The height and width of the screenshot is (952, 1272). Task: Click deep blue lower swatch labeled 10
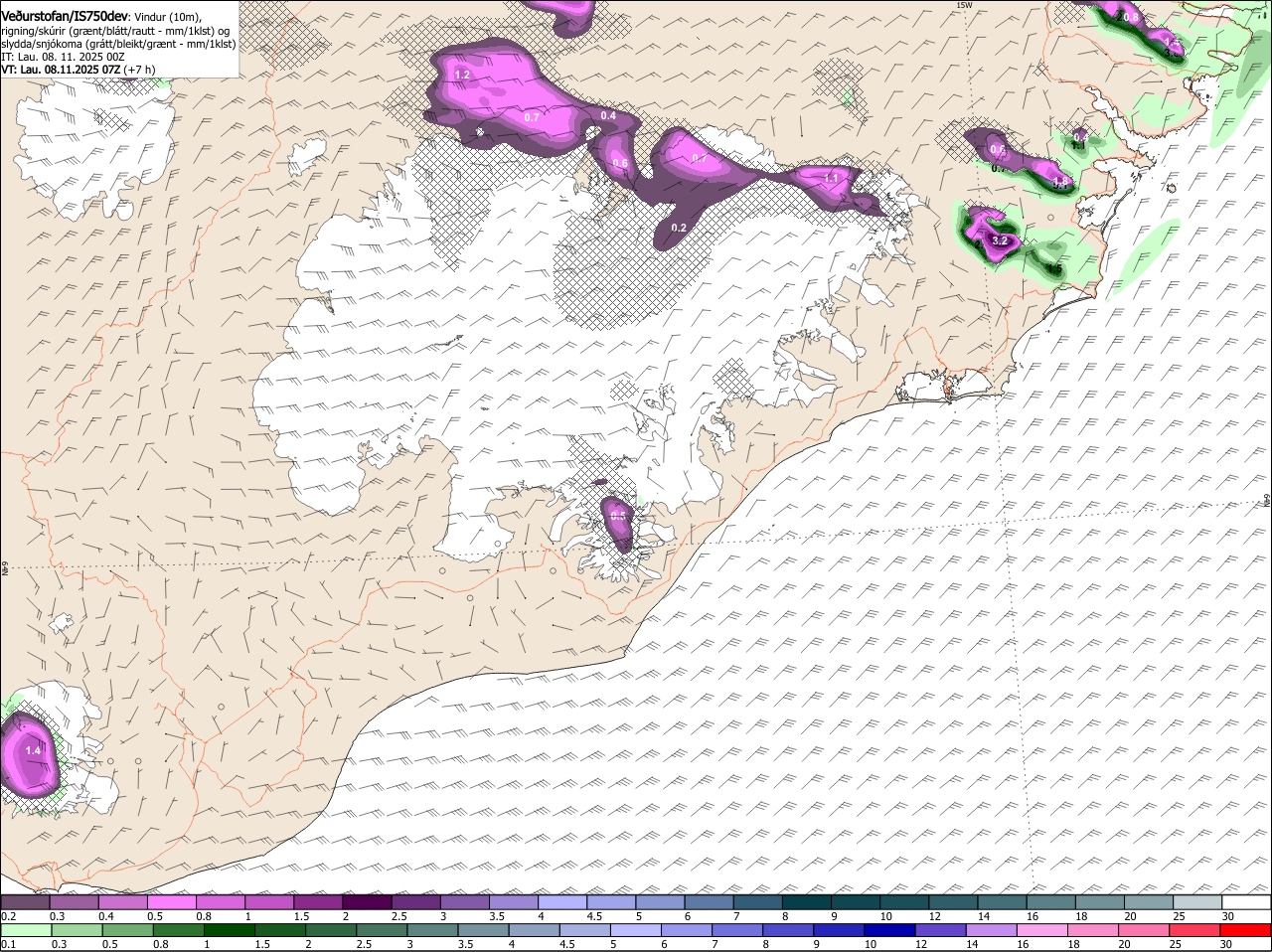click(890, 931)
